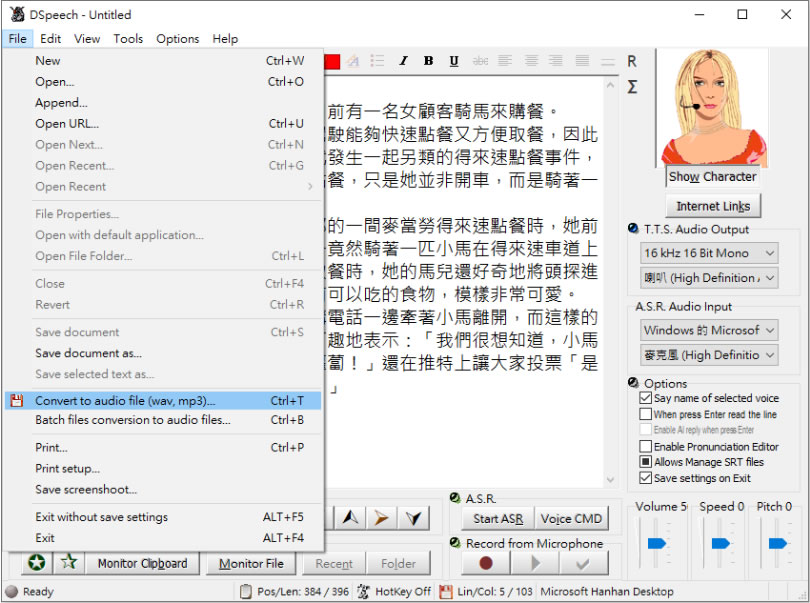The image size is (810, 603).
Task: Open the Windows Microsoft ASR engine dropdown
Action: tap(709, 330)
